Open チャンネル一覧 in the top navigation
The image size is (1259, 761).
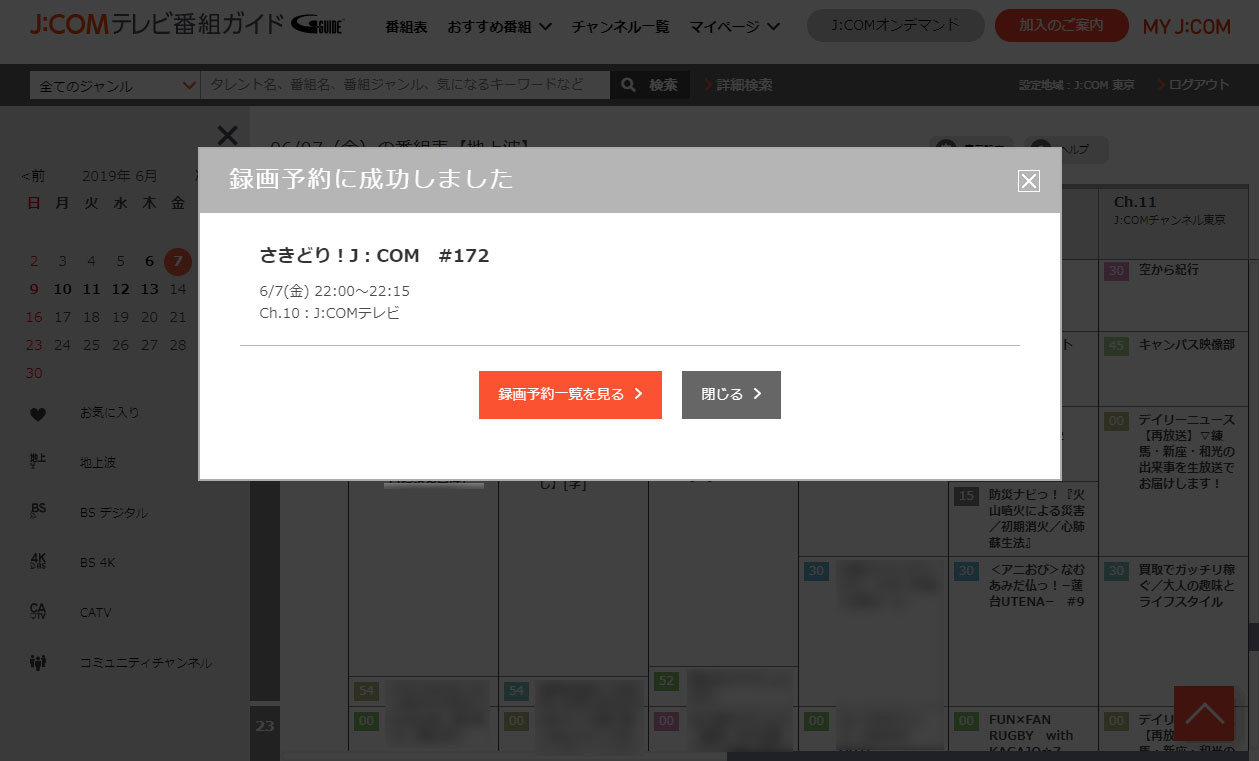coord(621,27)
